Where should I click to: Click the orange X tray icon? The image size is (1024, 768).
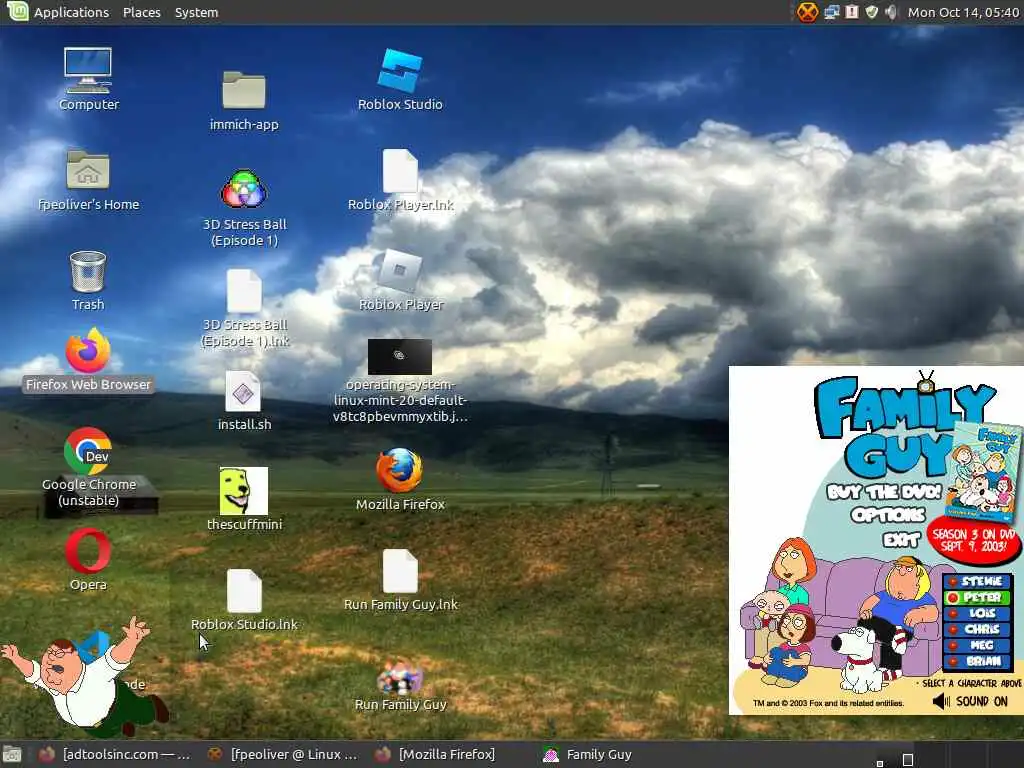(807, 12)
